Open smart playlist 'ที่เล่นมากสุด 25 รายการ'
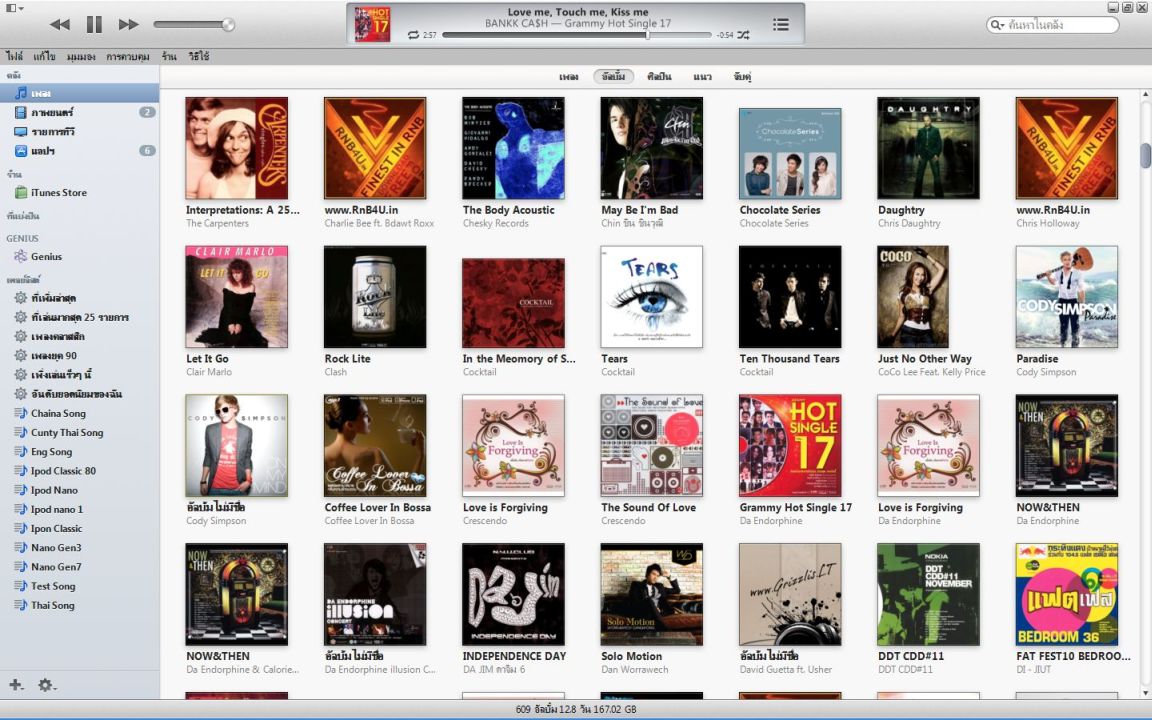This screenshot has width=1152, height=720. [79, 317]
